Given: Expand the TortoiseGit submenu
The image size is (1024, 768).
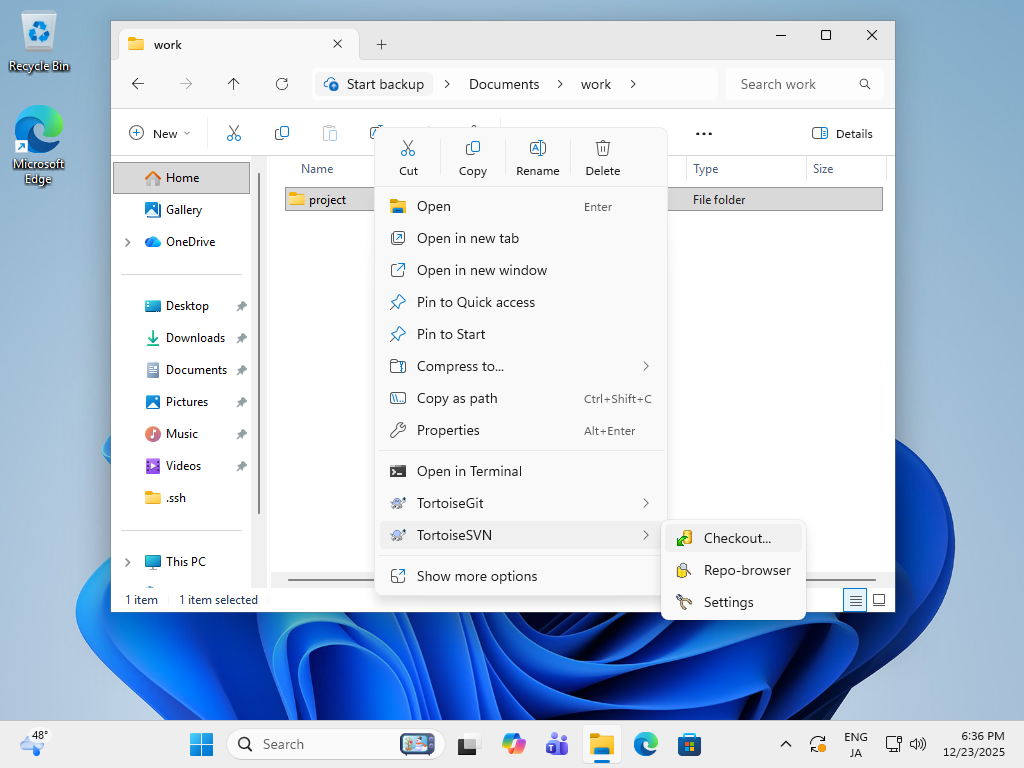Looking at the screenshot, I should coord(520,503).
